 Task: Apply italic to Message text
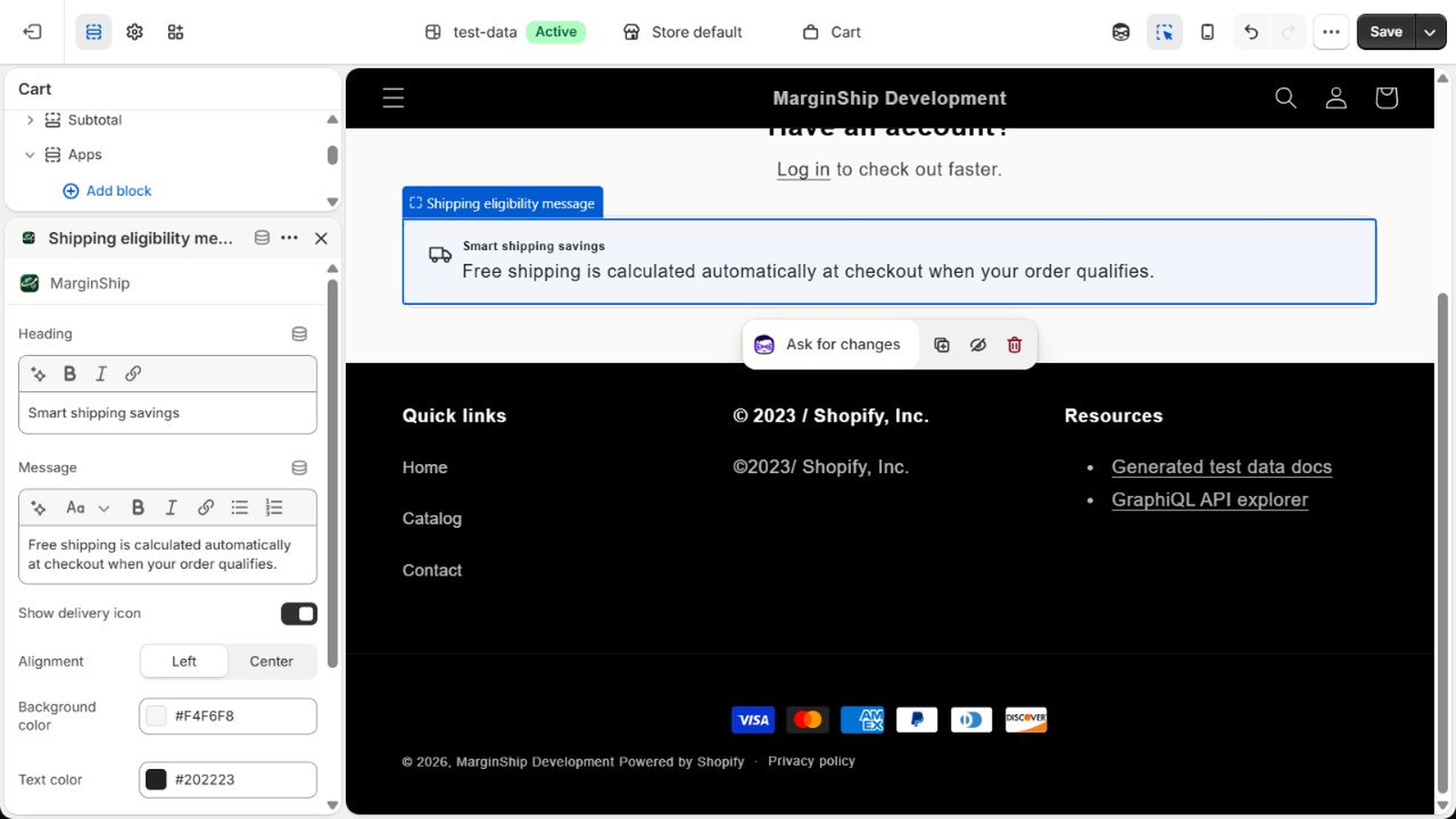coord(170,508)
